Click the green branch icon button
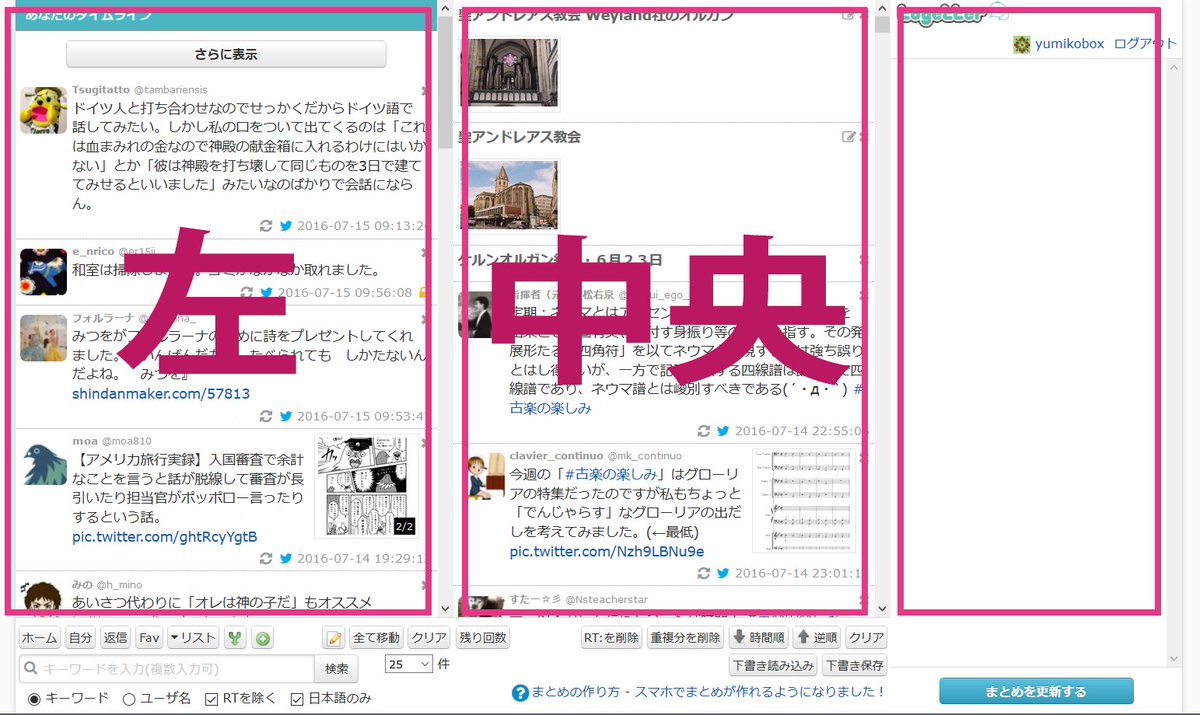 (236, 638)
